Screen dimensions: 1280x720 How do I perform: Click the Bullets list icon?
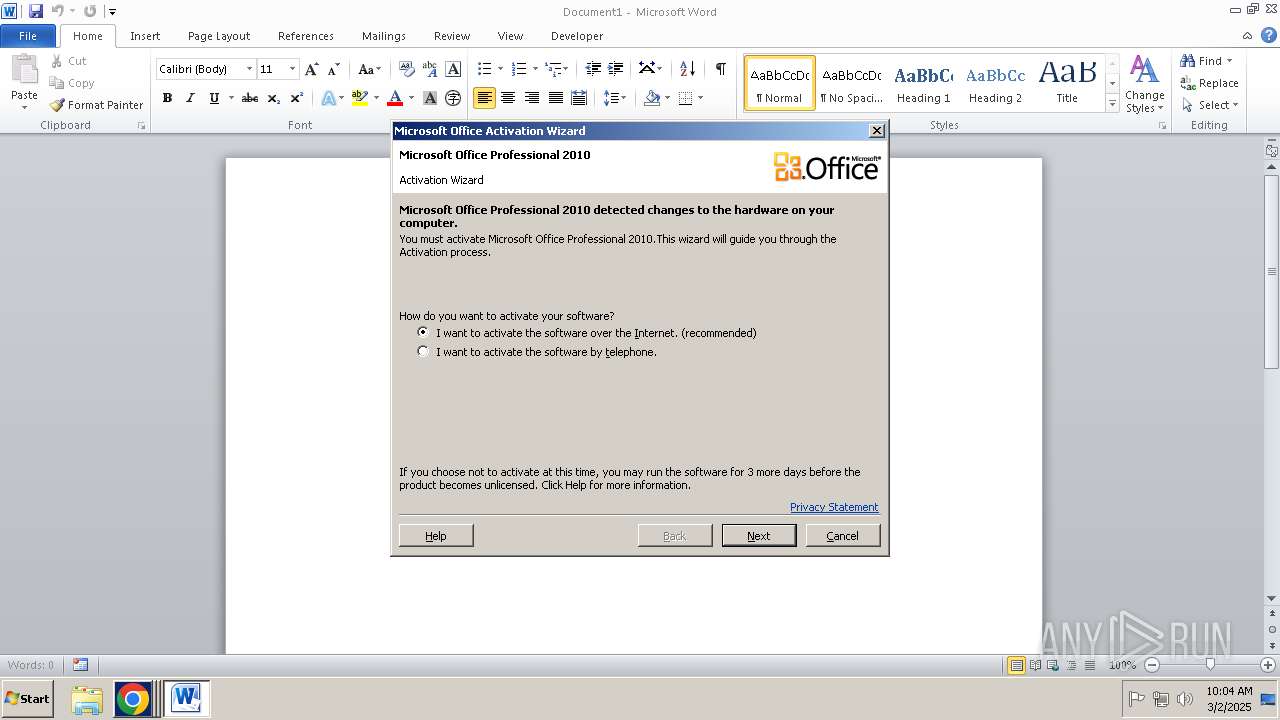tap(484, 69)
